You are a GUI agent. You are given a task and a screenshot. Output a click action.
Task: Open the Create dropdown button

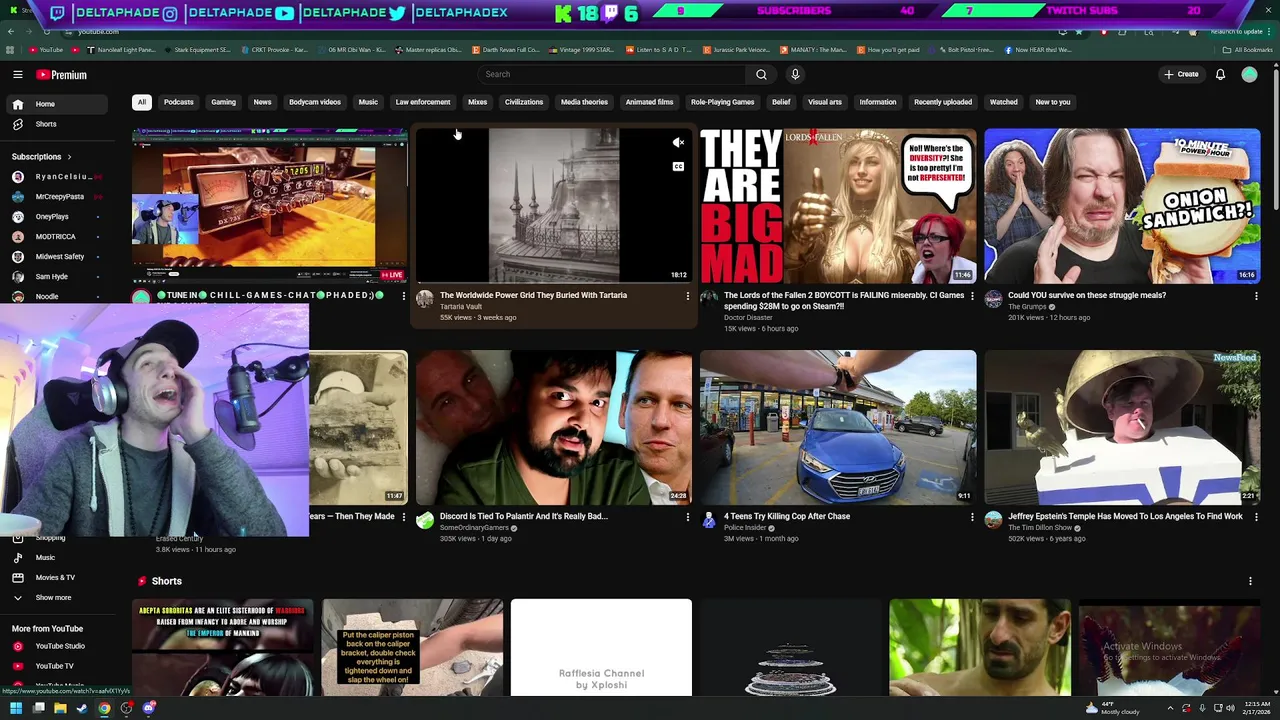coord(1181,74)
